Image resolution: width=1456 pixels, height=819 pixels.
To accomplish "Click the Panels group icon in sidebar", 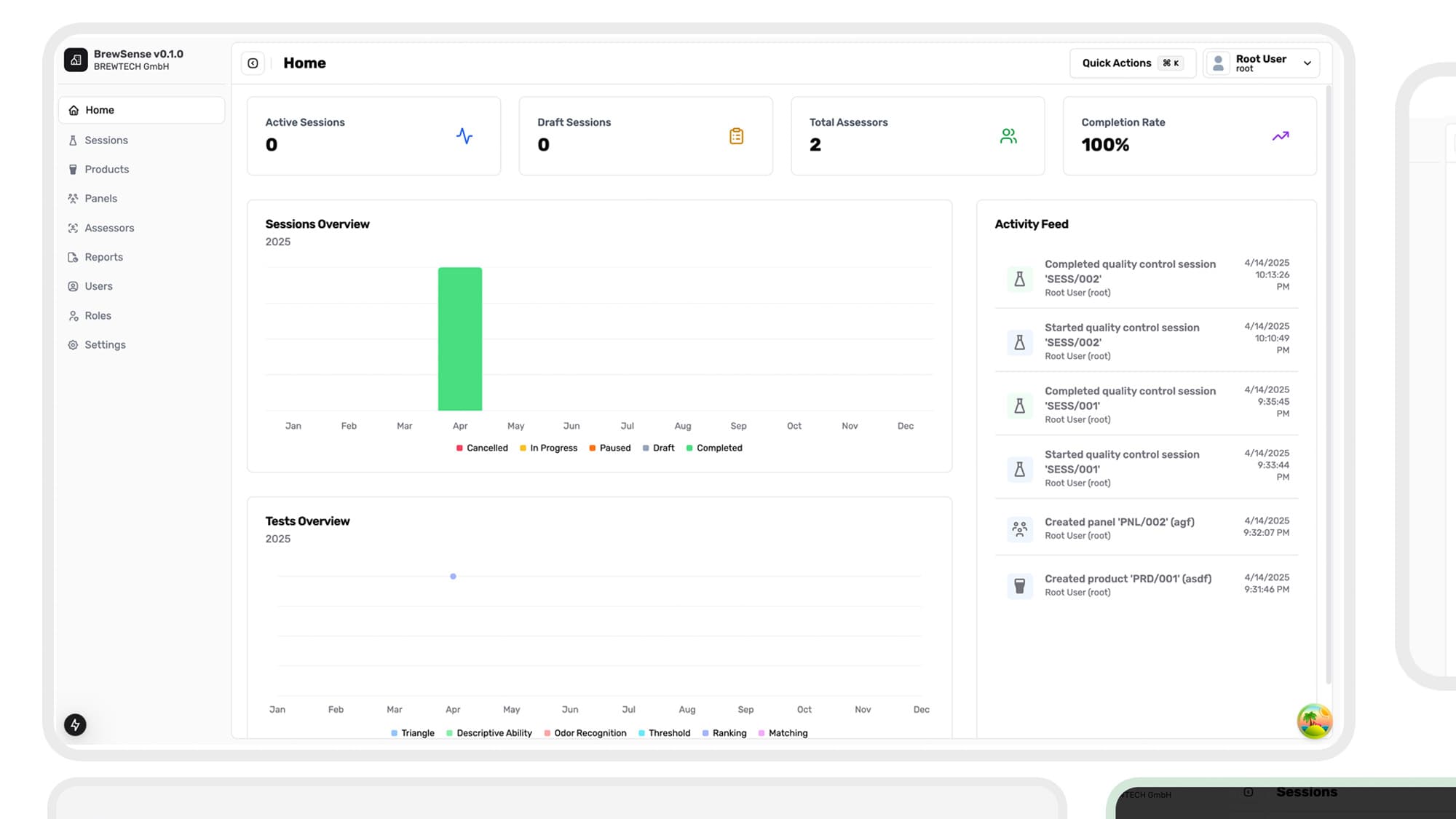I will (73, 198).
